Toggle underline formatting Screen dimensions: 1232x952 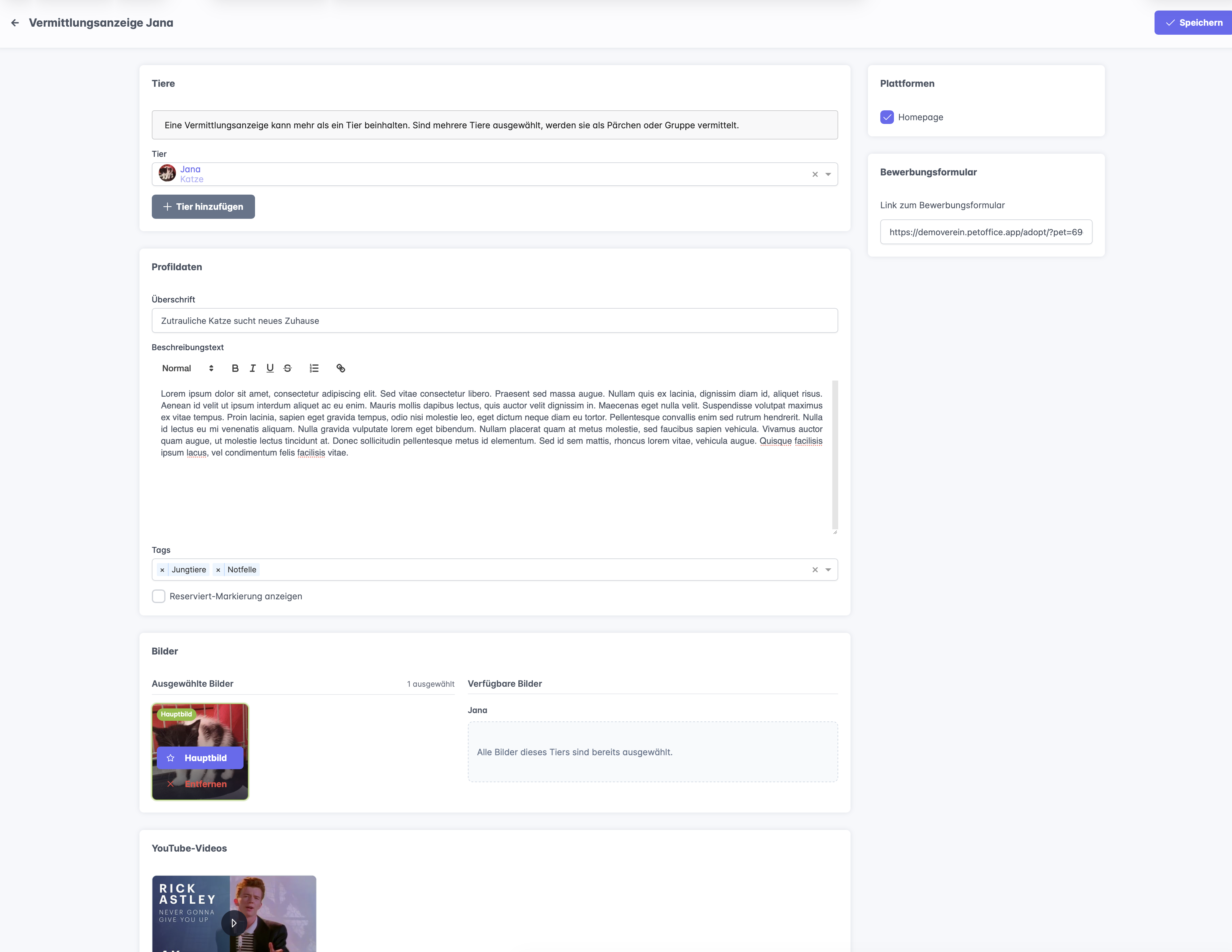[x=270, y=368]
